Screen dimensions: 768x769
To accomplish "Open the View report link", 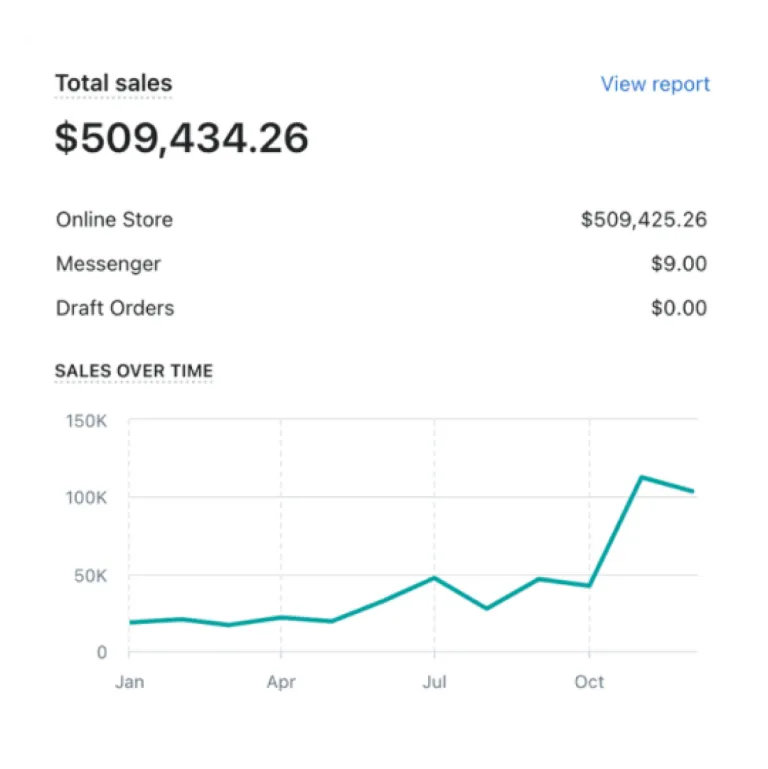I will [655, 84].
